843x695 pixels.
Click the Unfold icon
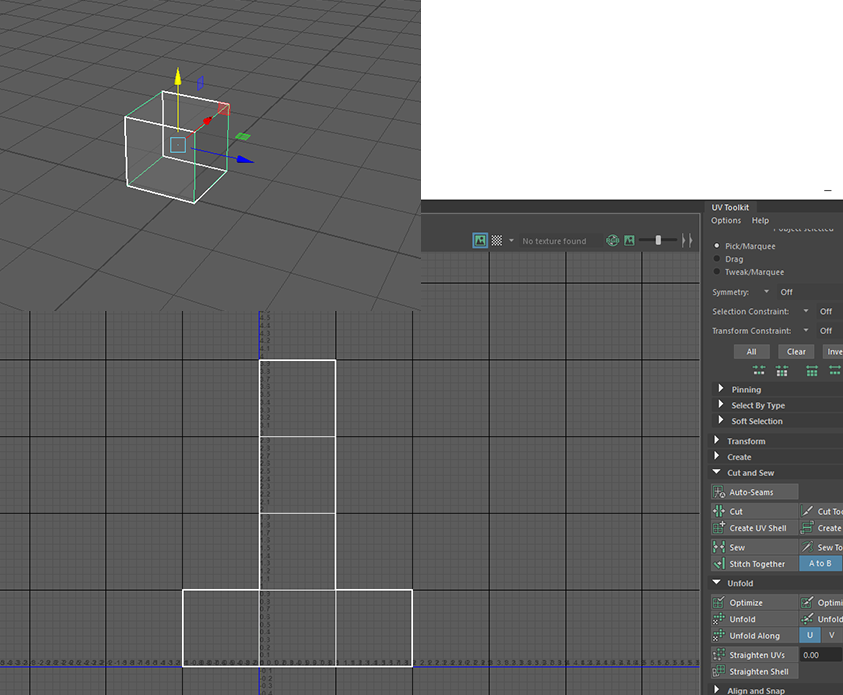pyautogui.click(x=719, y=619)
